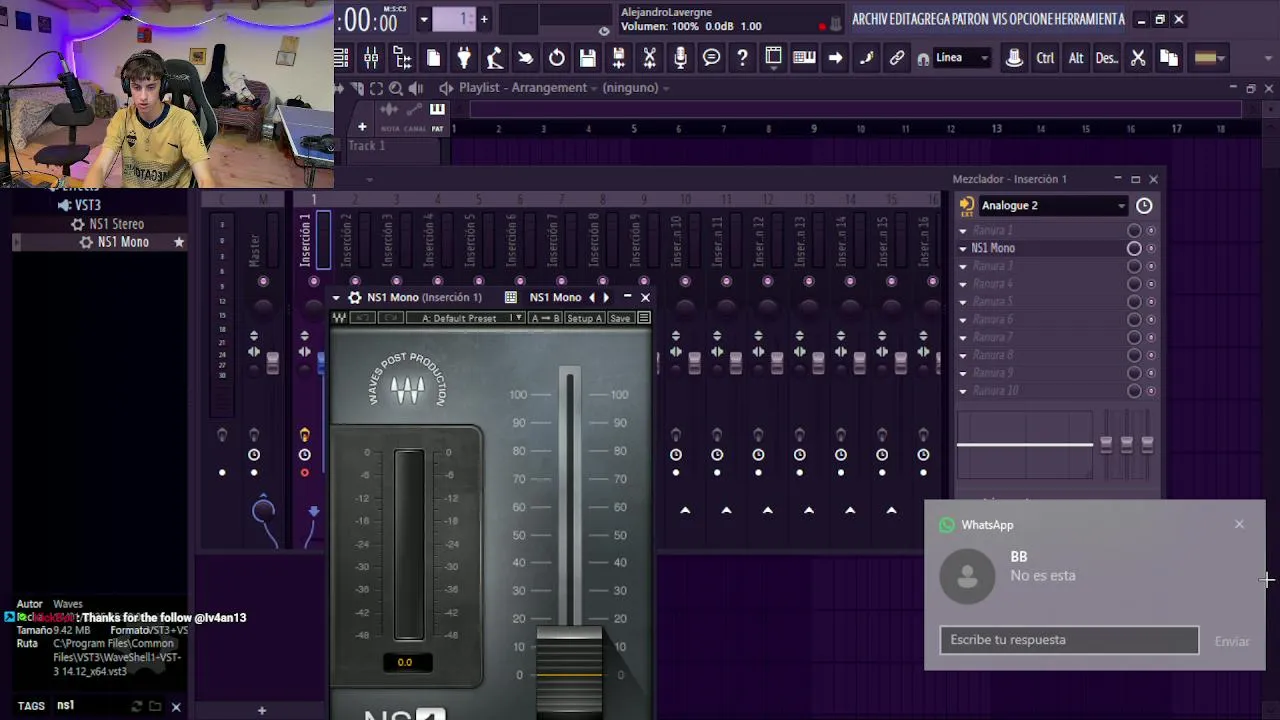Click the color palette swatch in toolbar
This screenshot has width=1280, height=720.
pyautogui.click(x=1210, y=58)
